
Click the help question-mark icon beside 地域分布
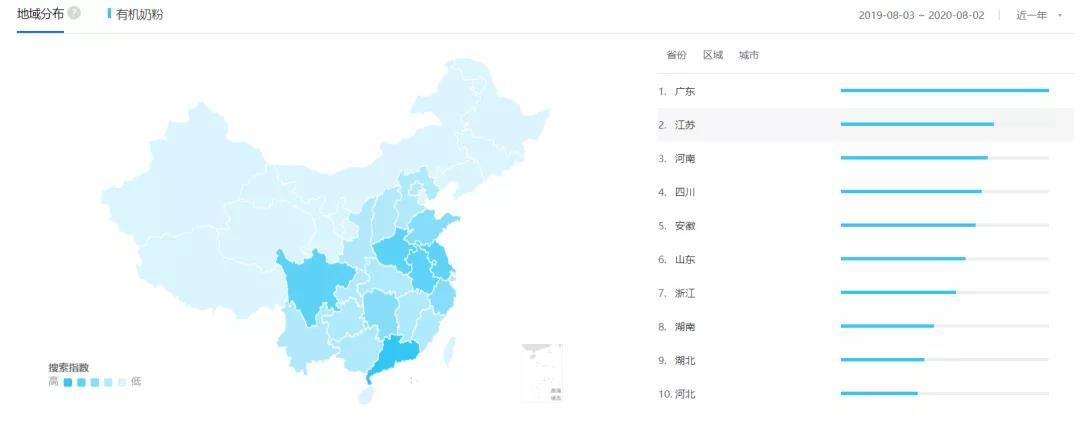pos(74,13)
